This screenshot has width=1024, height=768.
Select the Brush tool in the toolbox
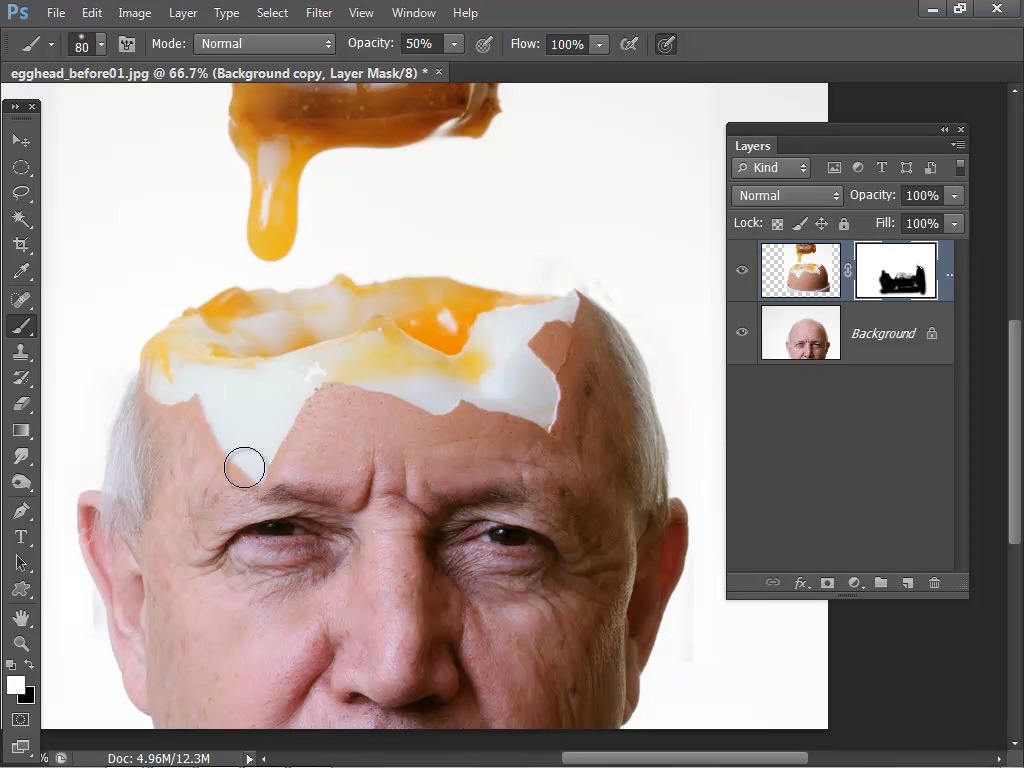click(x=21, y=326)
